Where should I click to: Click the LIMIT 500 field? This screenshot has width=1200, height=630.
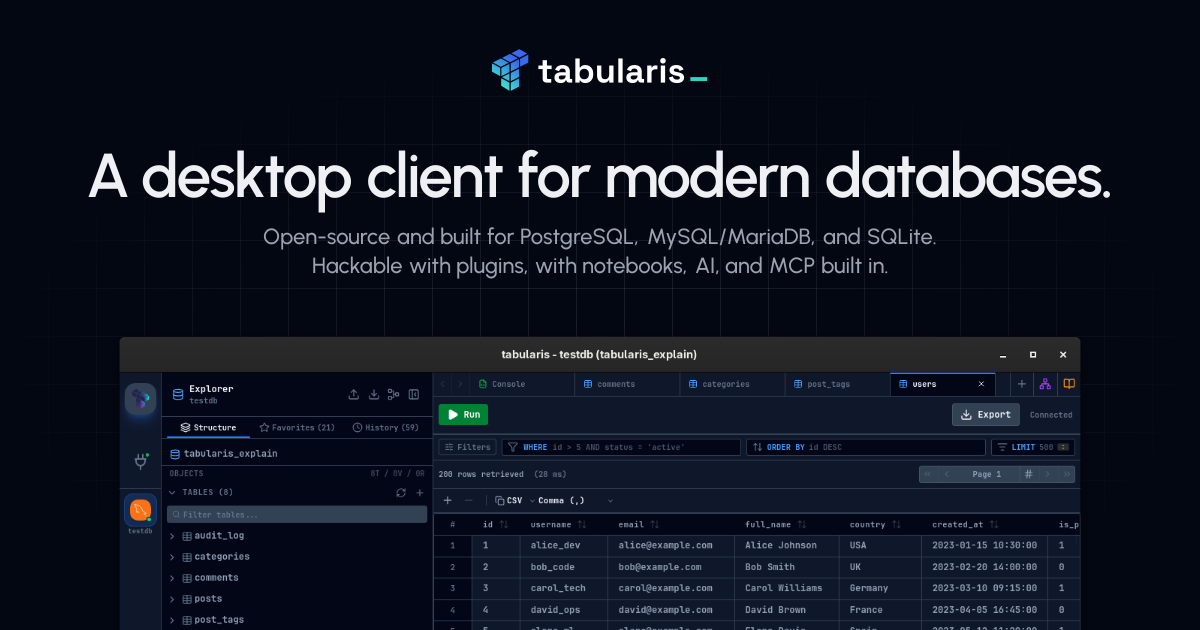click(1033, 447)
